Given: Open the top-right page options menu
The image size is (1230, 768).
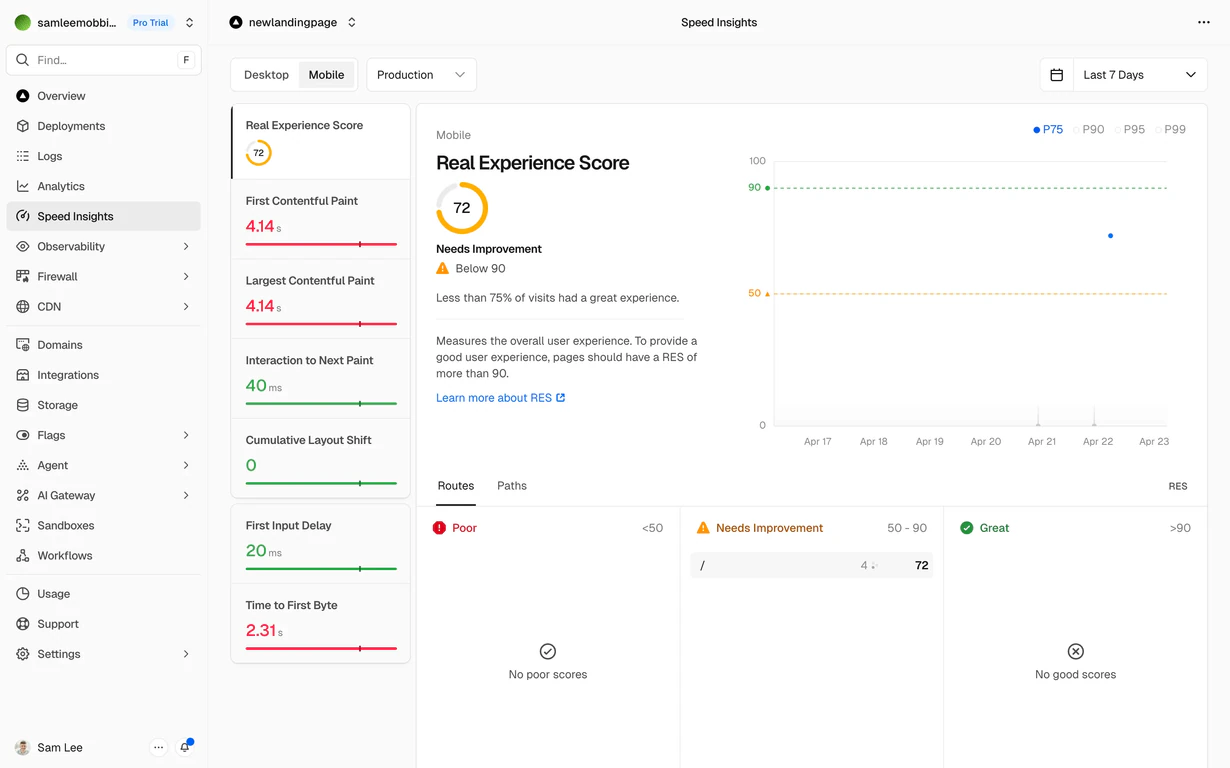Looking at the screenshot, I should [x=1204, y=22].
